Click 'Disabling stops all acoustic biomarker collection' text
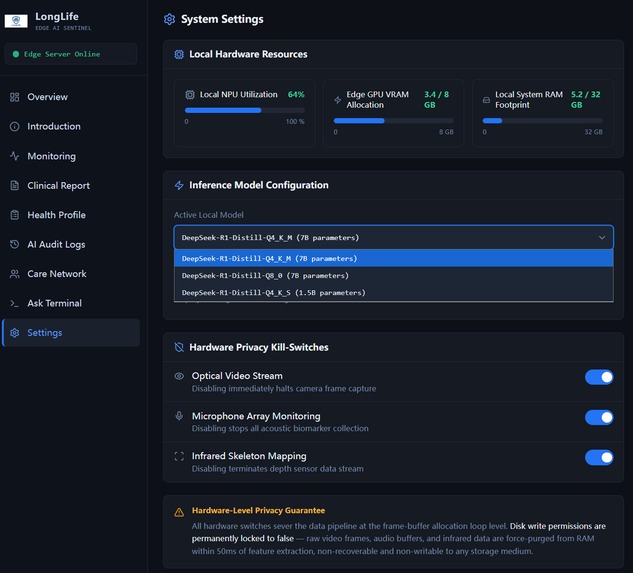633x573 pixels. 280,428
